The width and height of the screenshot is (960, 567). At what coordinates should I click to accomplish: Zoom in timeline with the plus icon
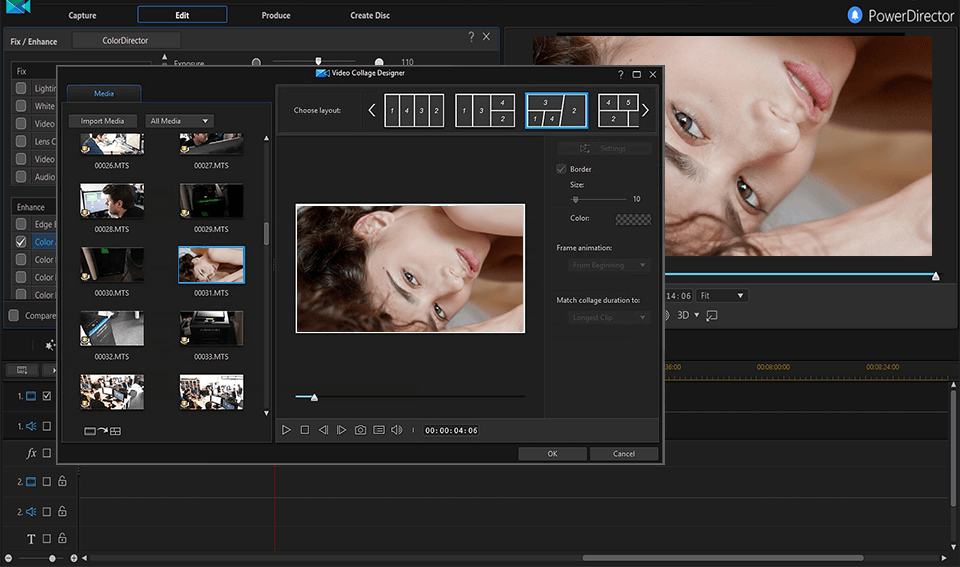coord(74,558)
